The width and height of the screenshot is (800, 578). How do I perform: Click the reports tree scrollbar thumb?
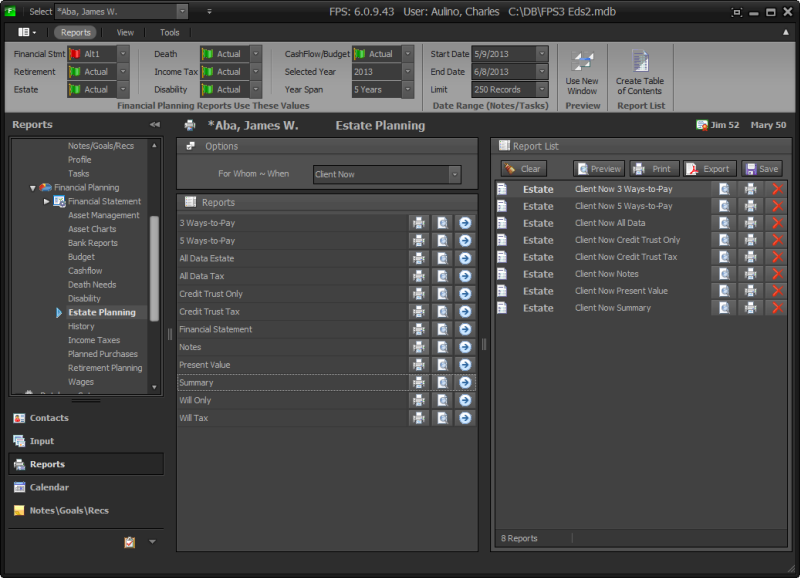tap(154, 268)
